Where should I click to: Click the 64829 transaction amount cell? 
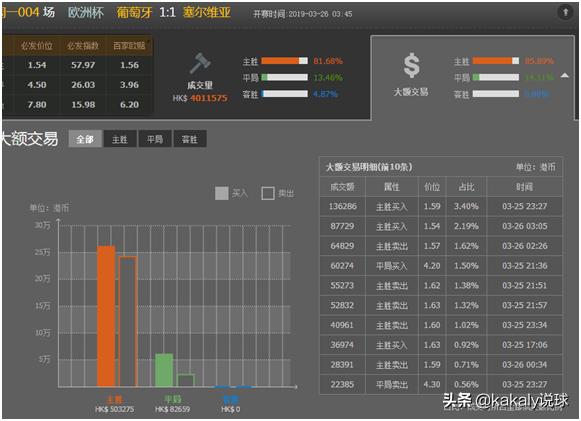tap(342, 246)
